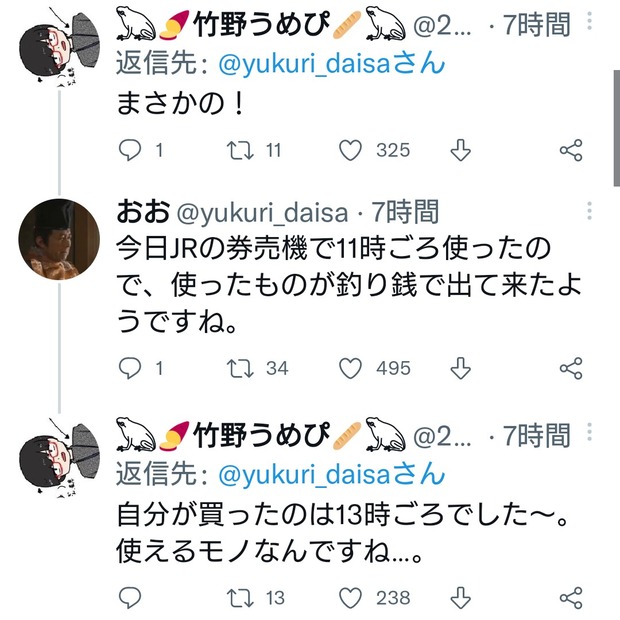This screenshot has width=620, height=620.
Task: Like the tweet with 325 likes
Action: pos(350,150)
